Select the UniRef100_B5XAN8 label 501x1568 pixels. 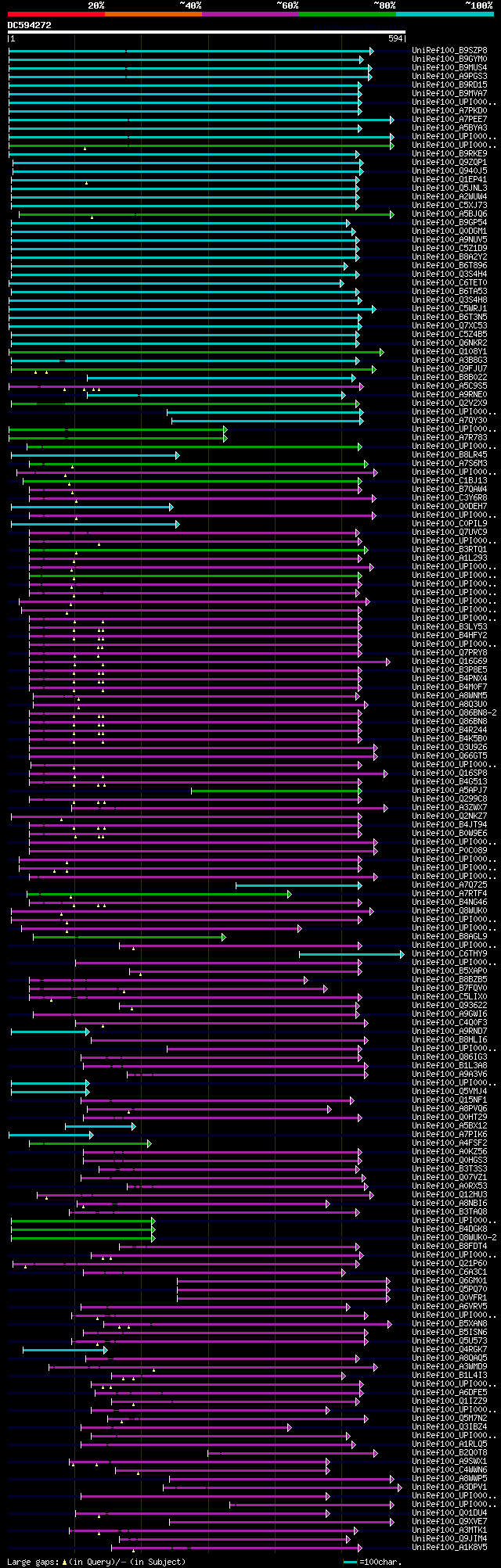[x=449, y=1324]
